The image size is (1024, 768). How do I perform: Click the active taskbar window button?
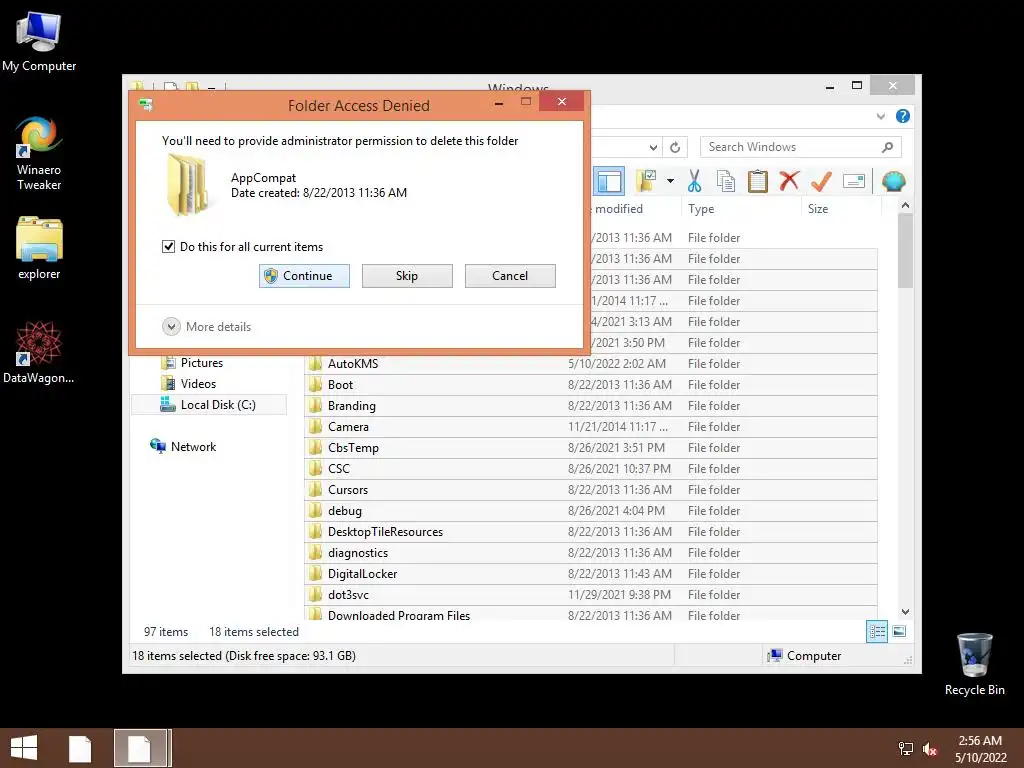pos(142,748)
